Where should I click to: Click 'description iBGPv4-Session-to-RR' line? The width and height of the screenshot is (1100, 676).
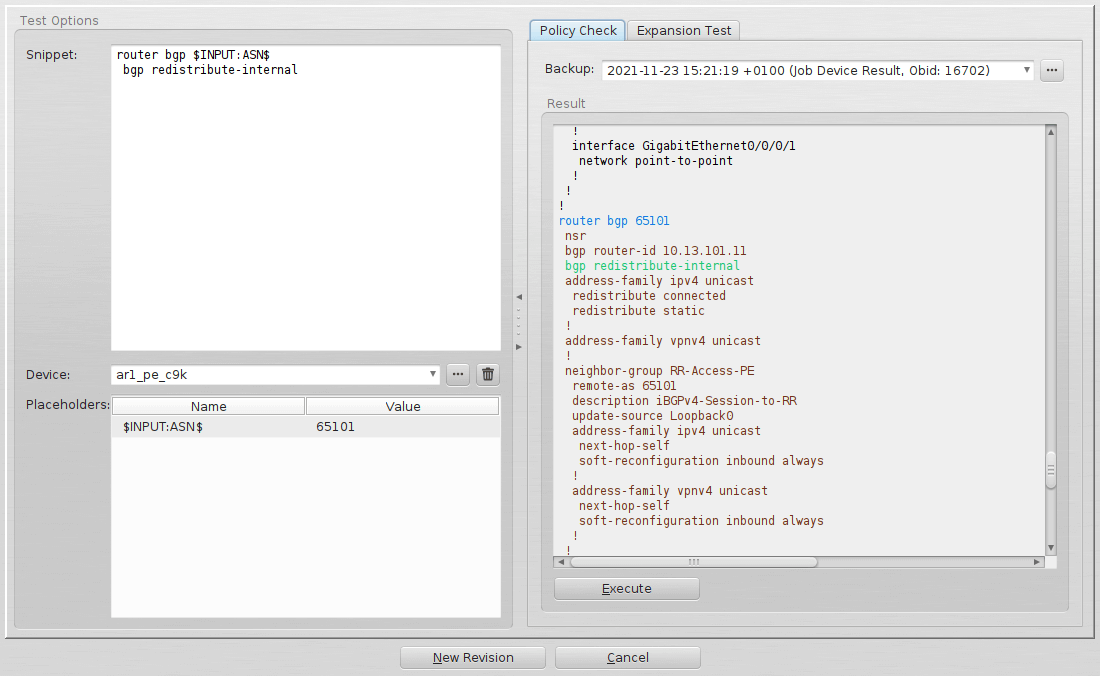[x=684, y=401]
